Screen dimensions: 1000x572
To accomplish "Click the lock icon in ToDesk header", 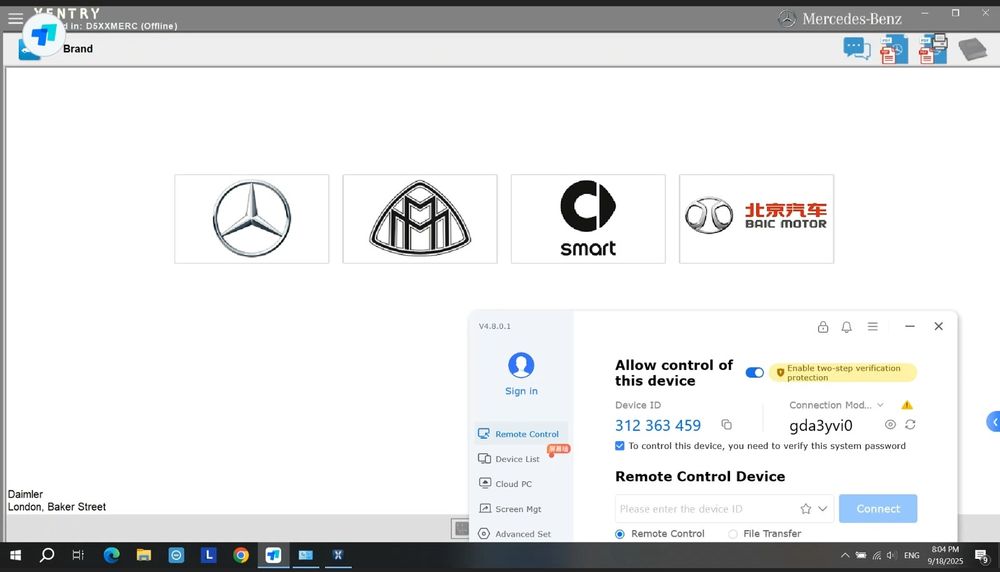I will [823, 326].
